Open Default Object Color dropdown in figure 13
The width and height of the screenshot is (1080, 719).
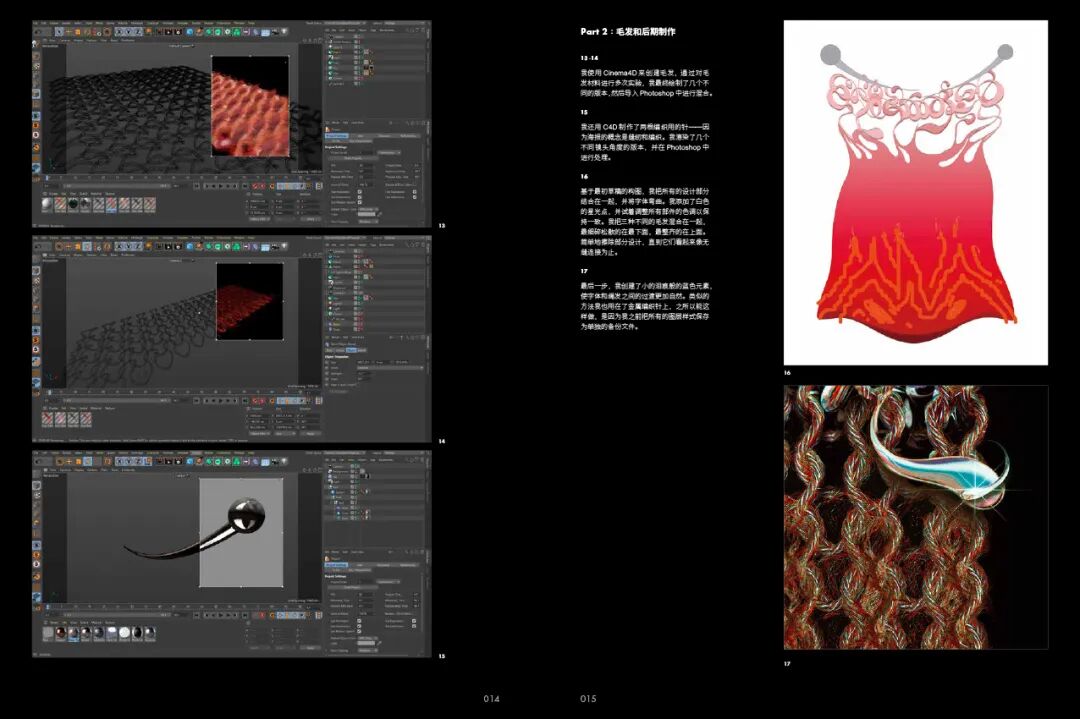coord(368,209)
